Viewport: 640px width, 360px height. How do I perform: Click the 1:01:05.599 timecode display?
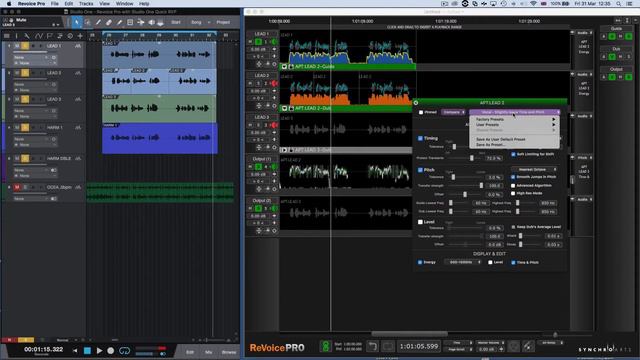pos(419,346)
